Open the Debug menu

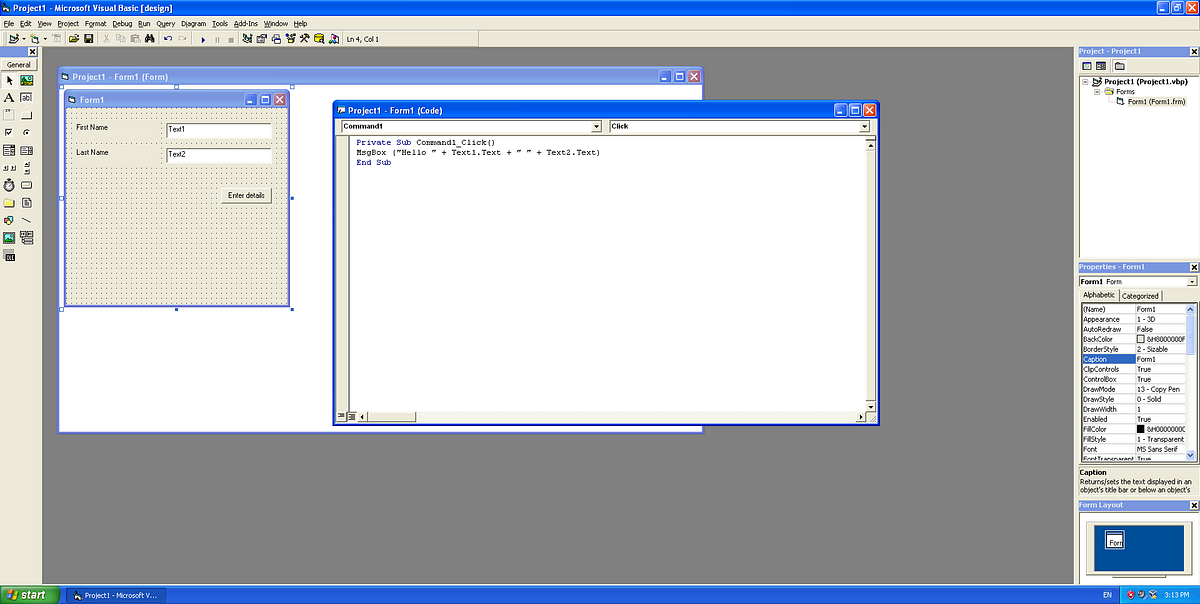coord(122,23)
